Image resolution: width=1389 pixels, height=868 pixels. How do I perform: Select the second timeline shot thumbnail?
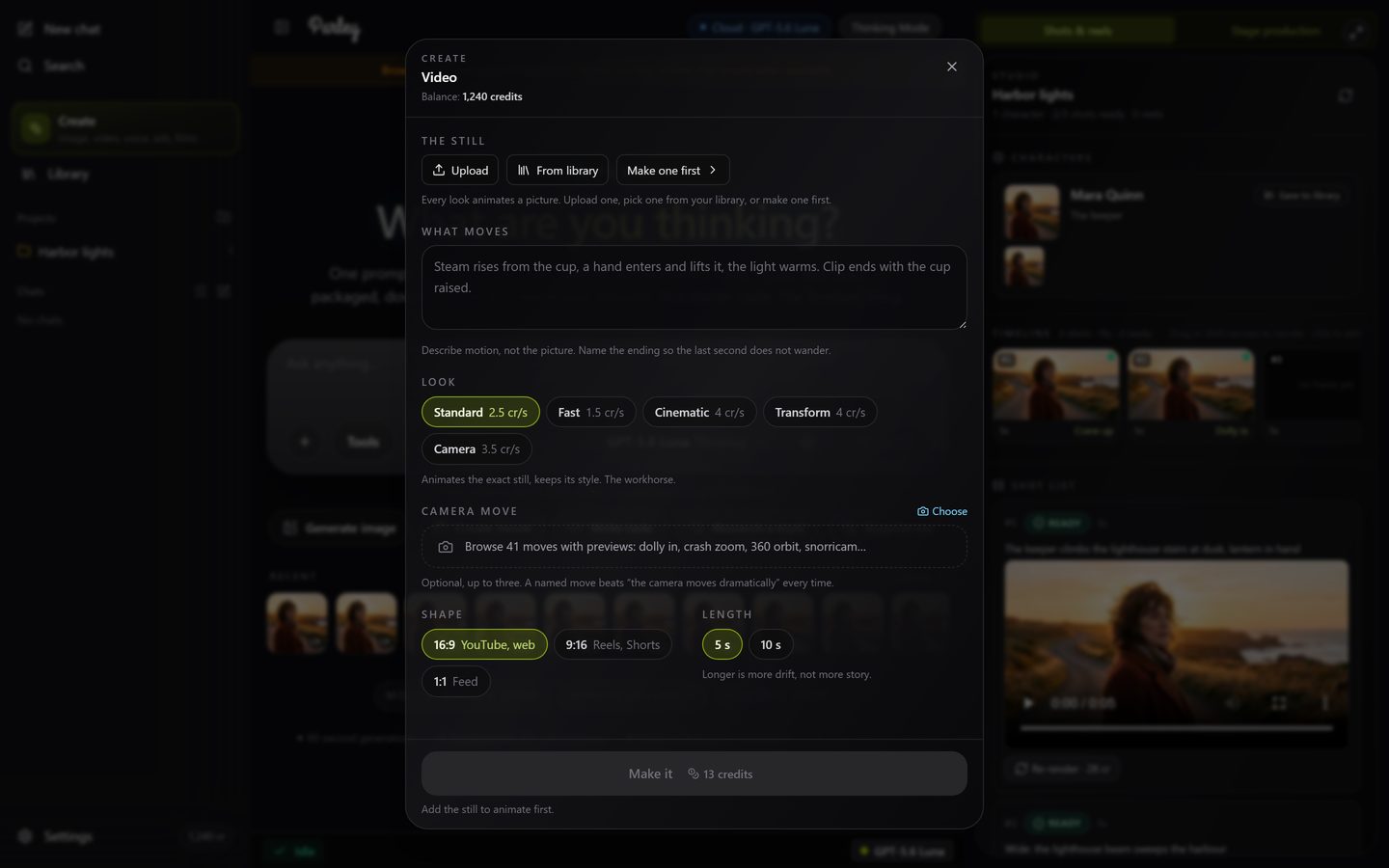point(1191,383)
